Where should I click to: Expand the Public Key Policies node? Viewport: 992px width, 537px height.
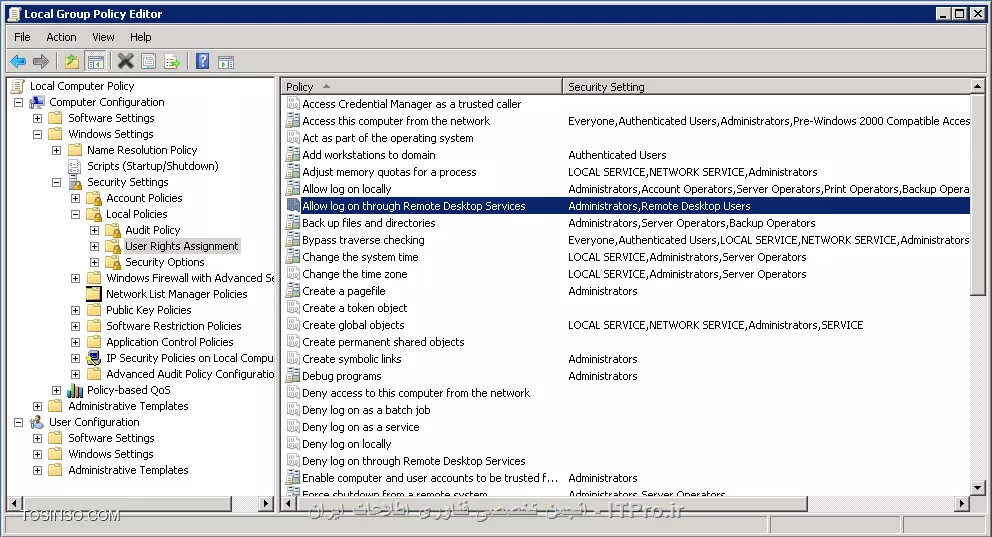click(75, 311)
